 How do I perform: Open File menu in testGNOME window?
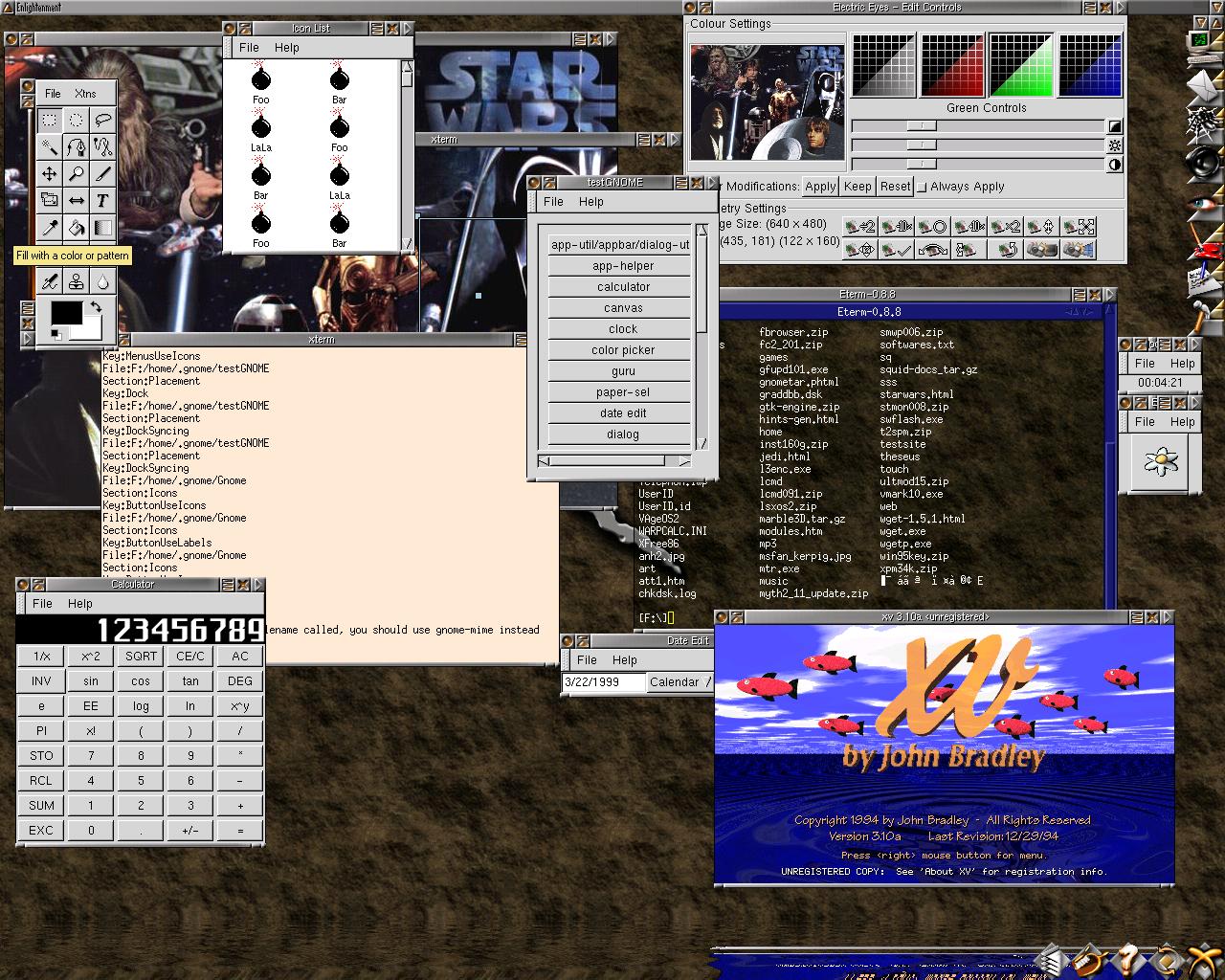[553, 202]
